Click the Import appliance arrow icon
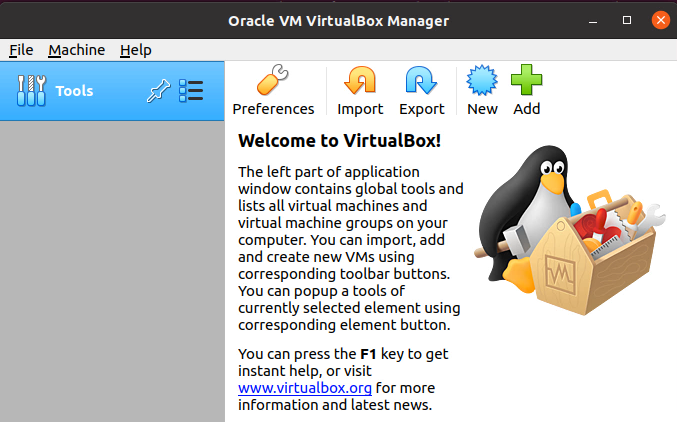 point(360,80)
